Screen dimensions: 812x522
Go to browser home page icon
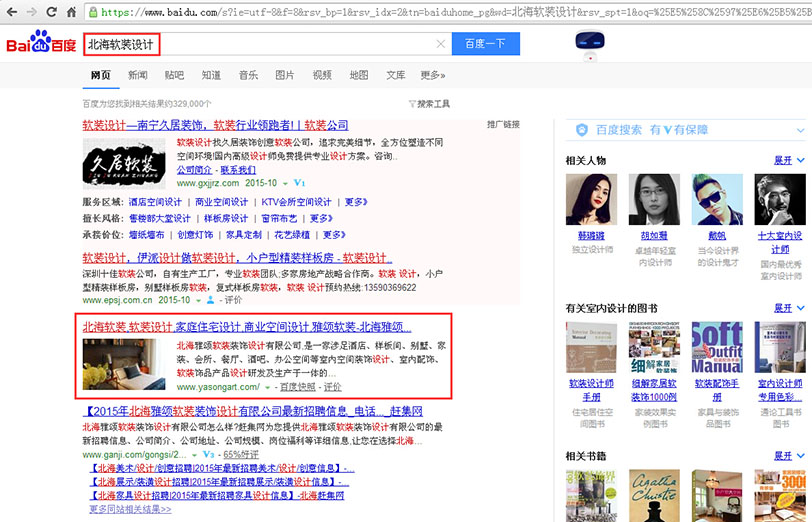click(71, 12)
